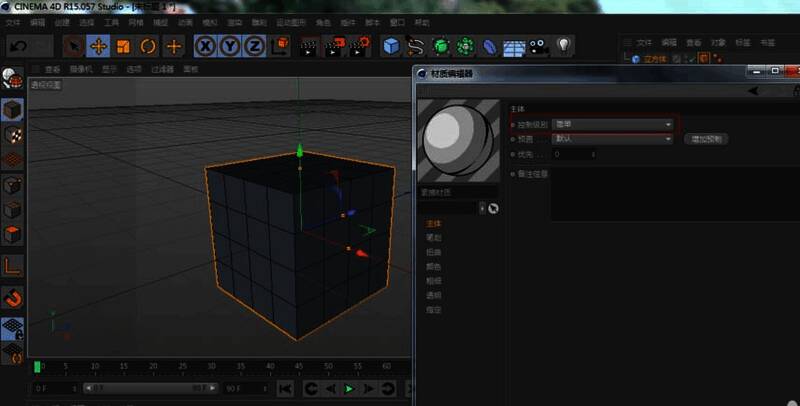Click the light bulb Light icon
This screenshot has height=406, width=800.
click(x=564, y=46)
